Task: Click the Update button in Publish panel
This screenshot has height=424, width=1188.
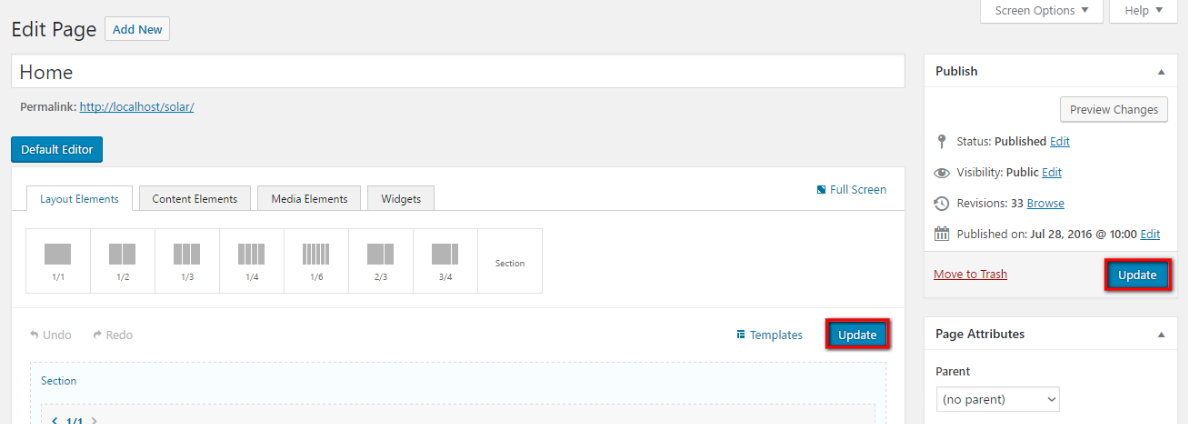Action: (x=1137, y=275)
